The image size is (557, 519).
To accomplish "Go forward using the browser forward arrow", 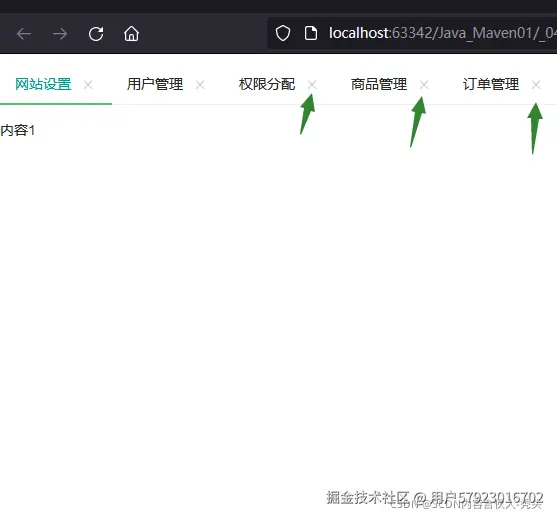I will point(60,34).
